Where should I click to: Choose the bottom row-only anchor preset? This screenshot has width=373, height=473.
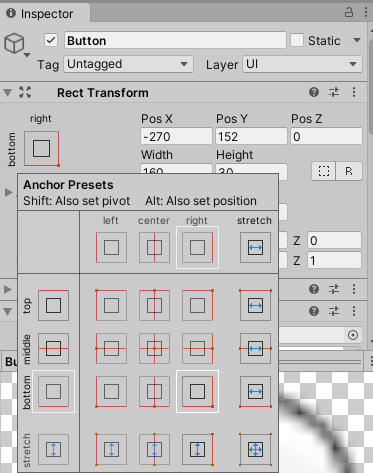(x=53, y=391)
